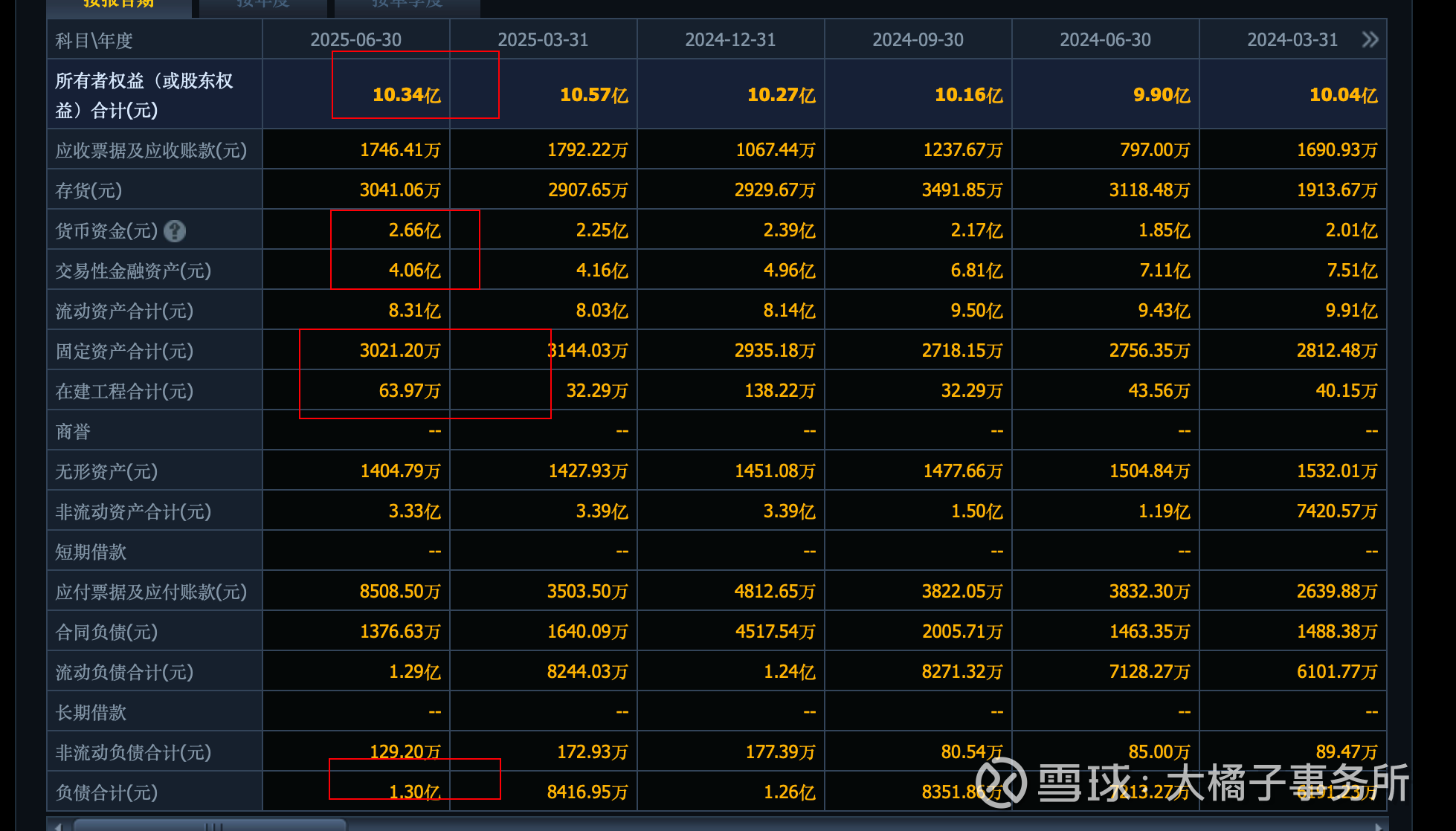Click the 交易性金融资产(元) row label
The image size is (1456, 831).
(x=133, y=271)
